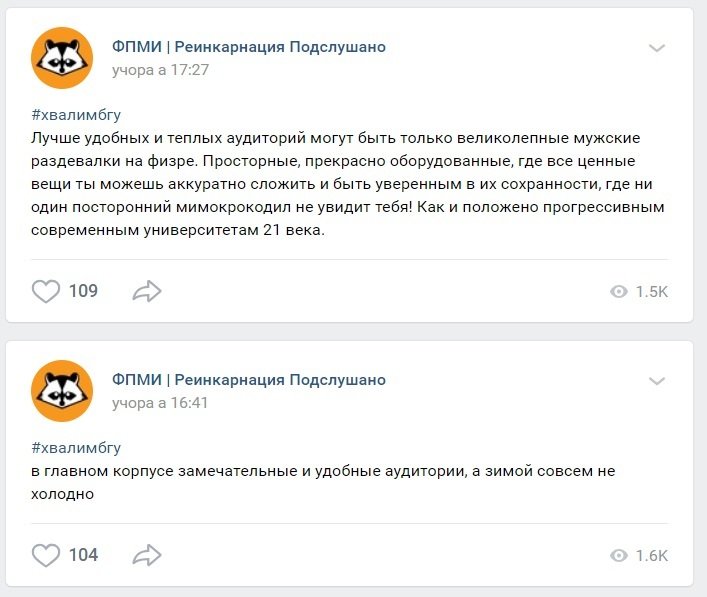Click the 1.6K views counter
The width and height of the screenshot is (707, 597).
[x=652, y=555]
